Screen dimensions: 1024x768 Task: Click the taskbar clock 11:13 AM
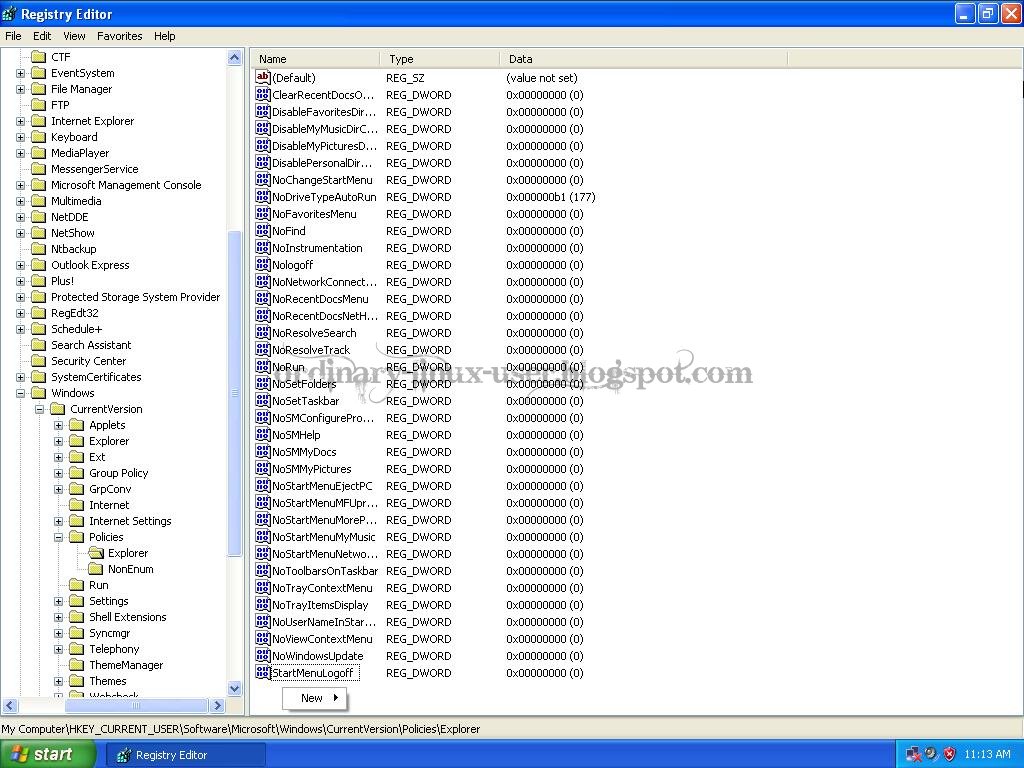point(987,754)
